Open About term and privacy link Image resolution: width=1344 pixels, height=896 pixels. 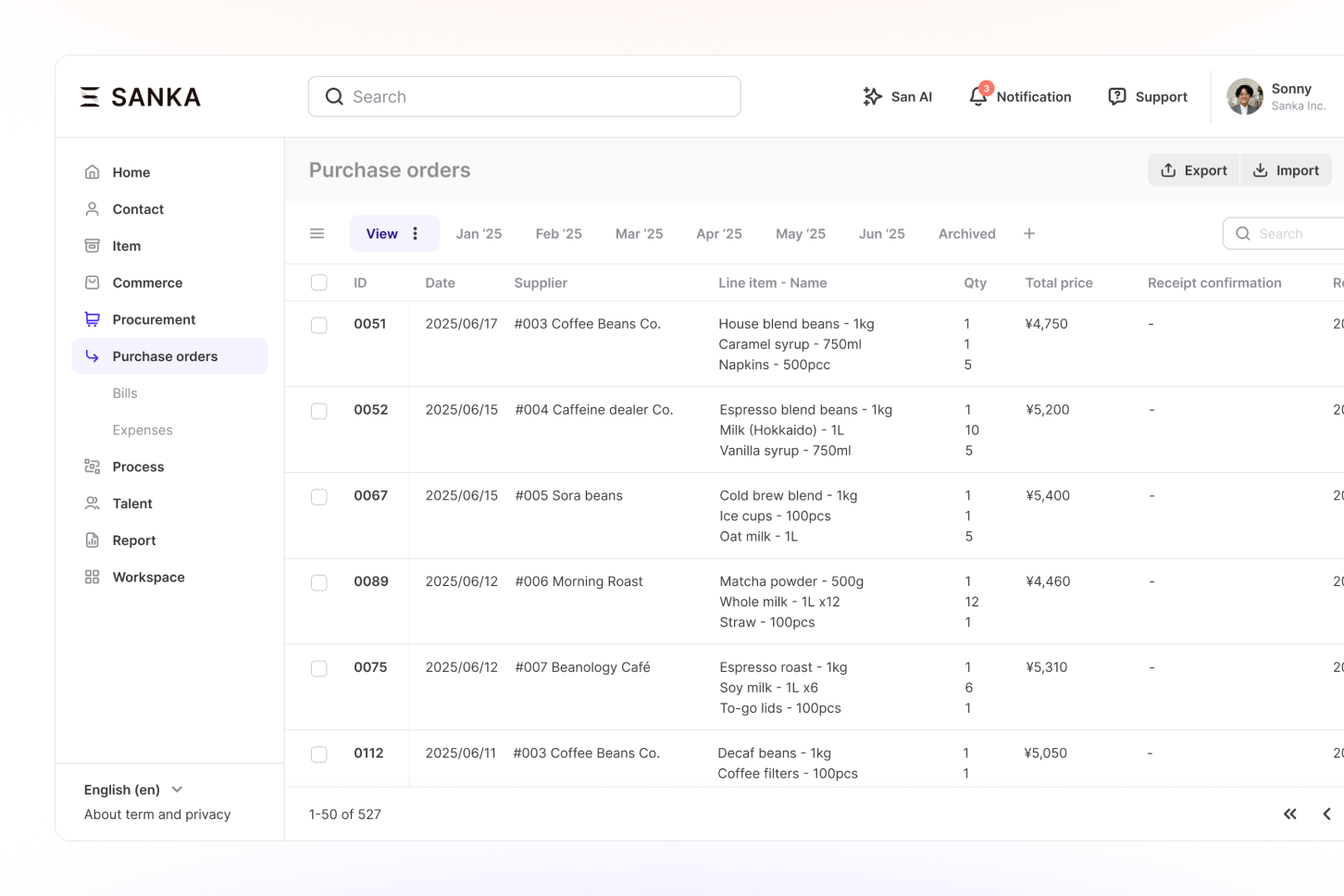coord(157,815)
